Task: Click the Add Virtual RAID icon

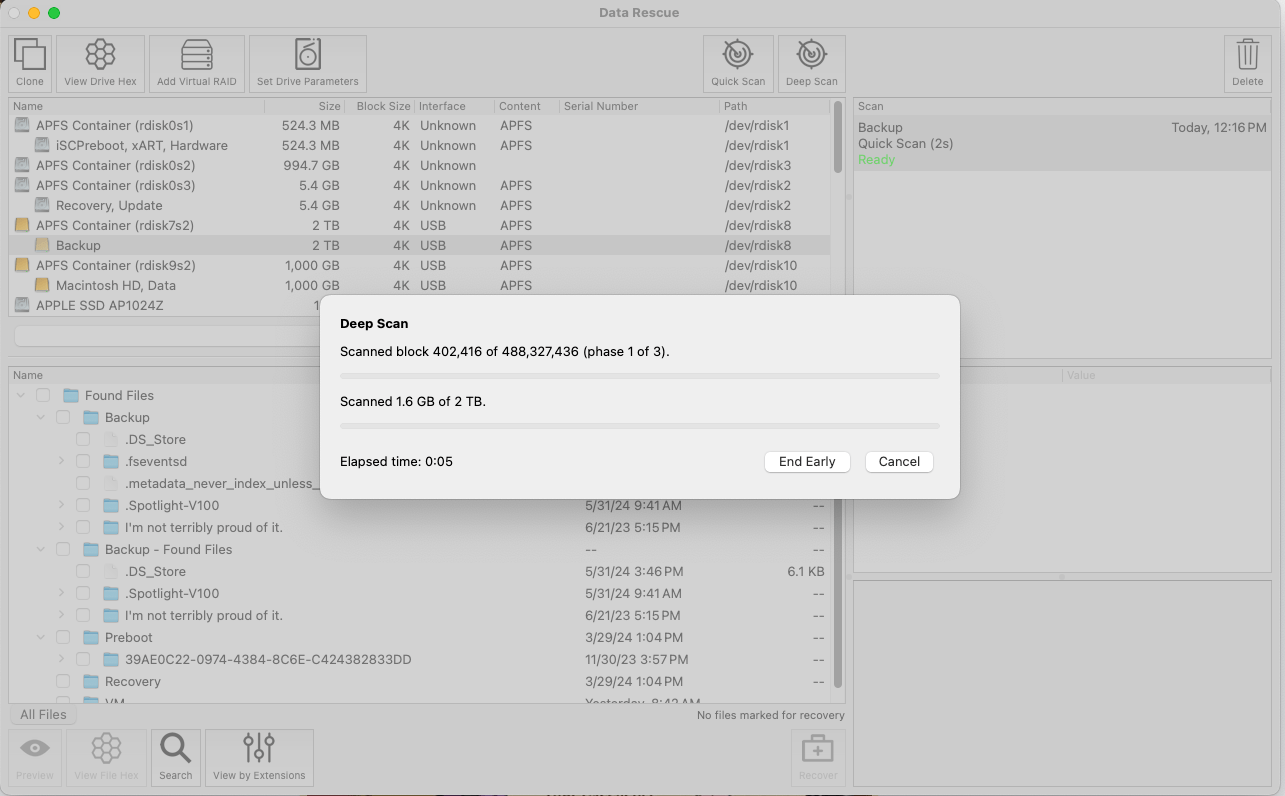Action: [x=196, y=62]
